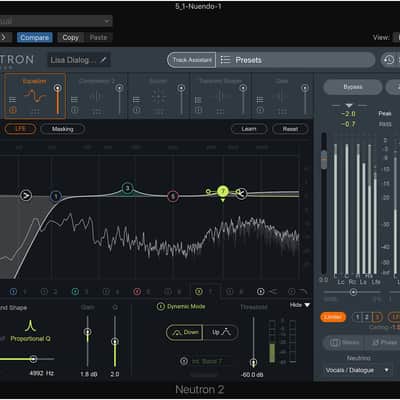Enable band 6 in the band selector row

pos(168,292)
